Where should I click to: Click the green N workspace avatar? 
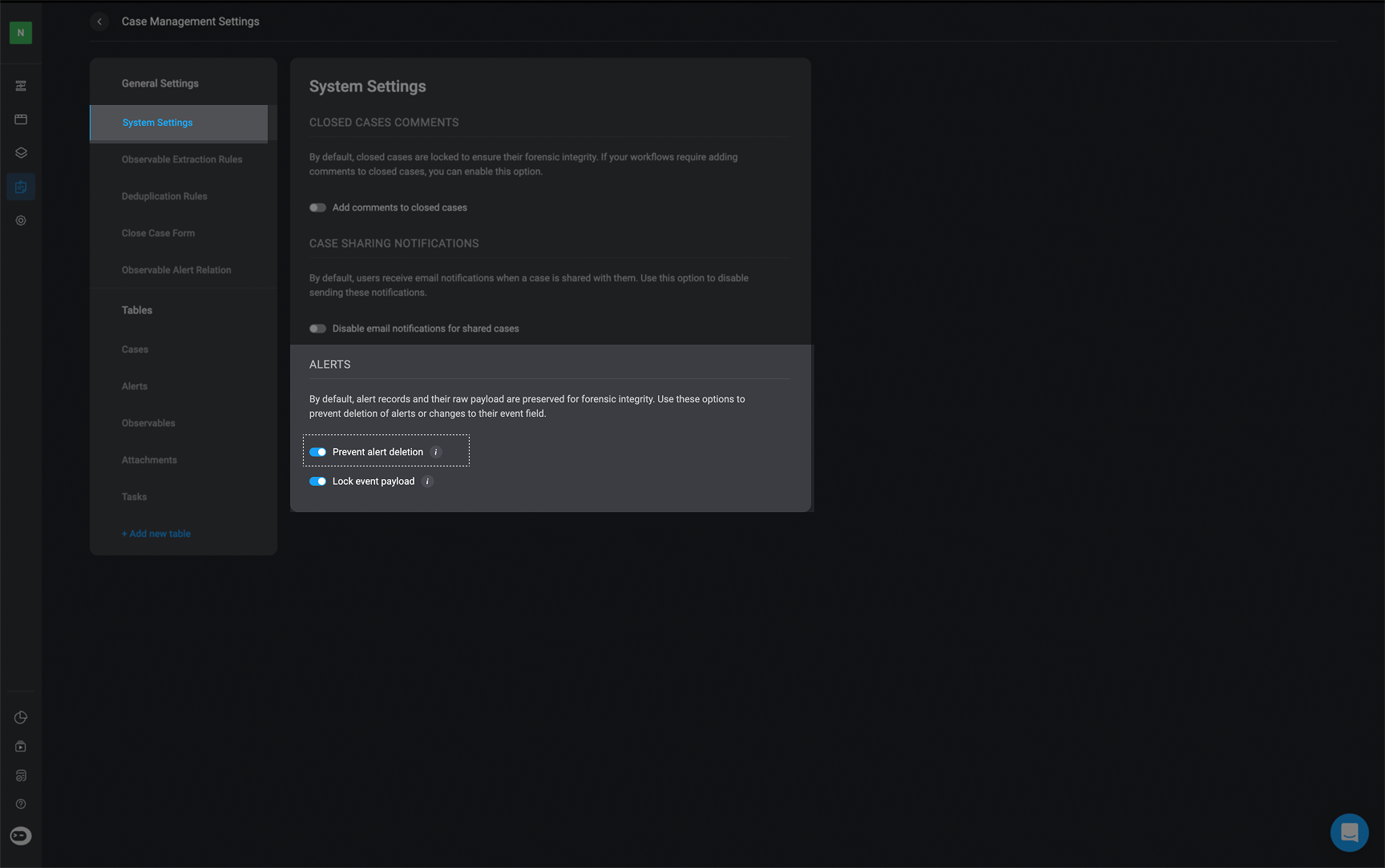21,33
